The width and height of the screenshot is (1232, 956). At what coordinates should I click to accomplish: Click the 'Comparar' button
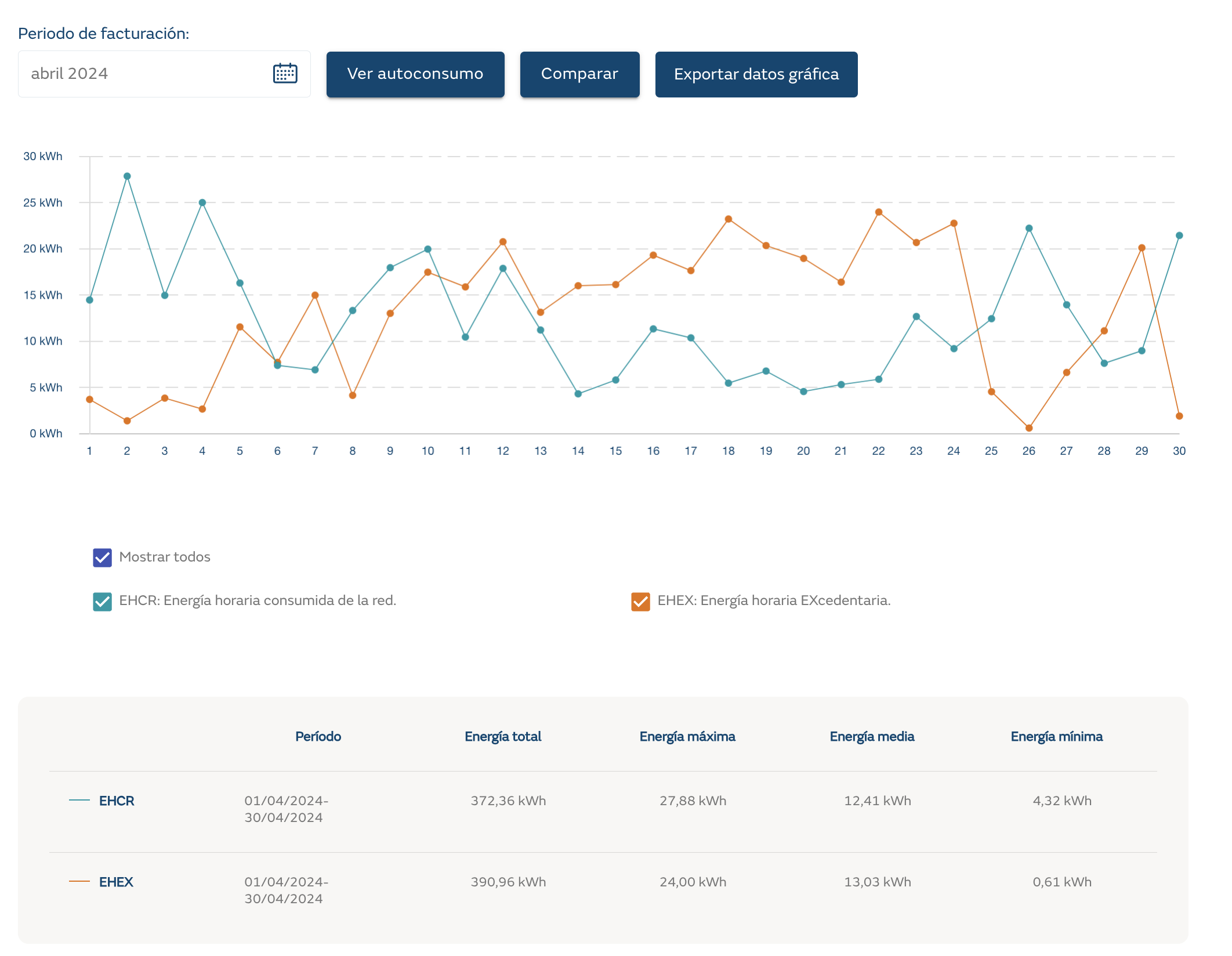pos(579,74)
